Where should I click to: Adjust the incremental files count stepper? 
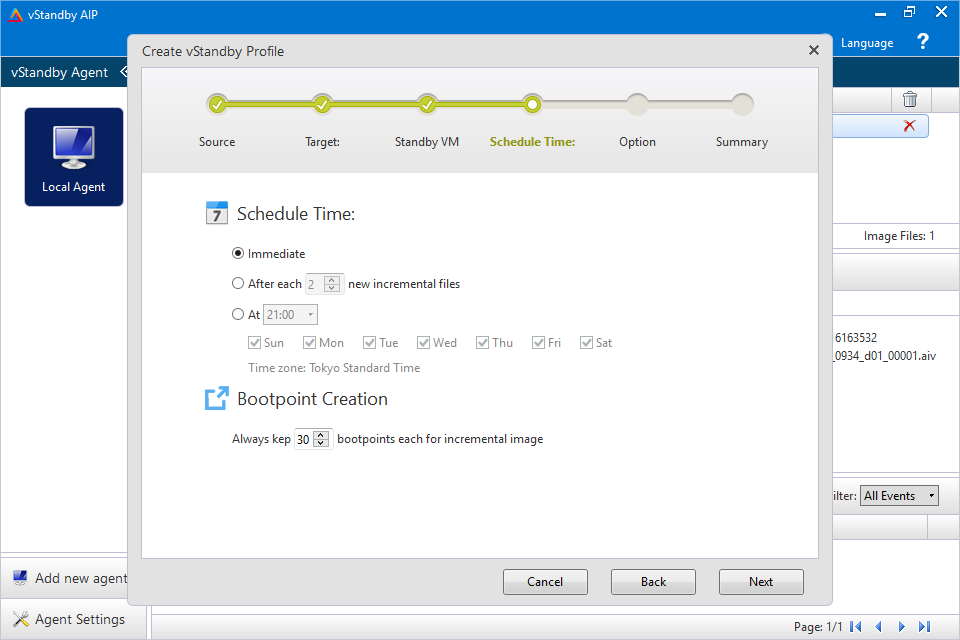[332, 284]
